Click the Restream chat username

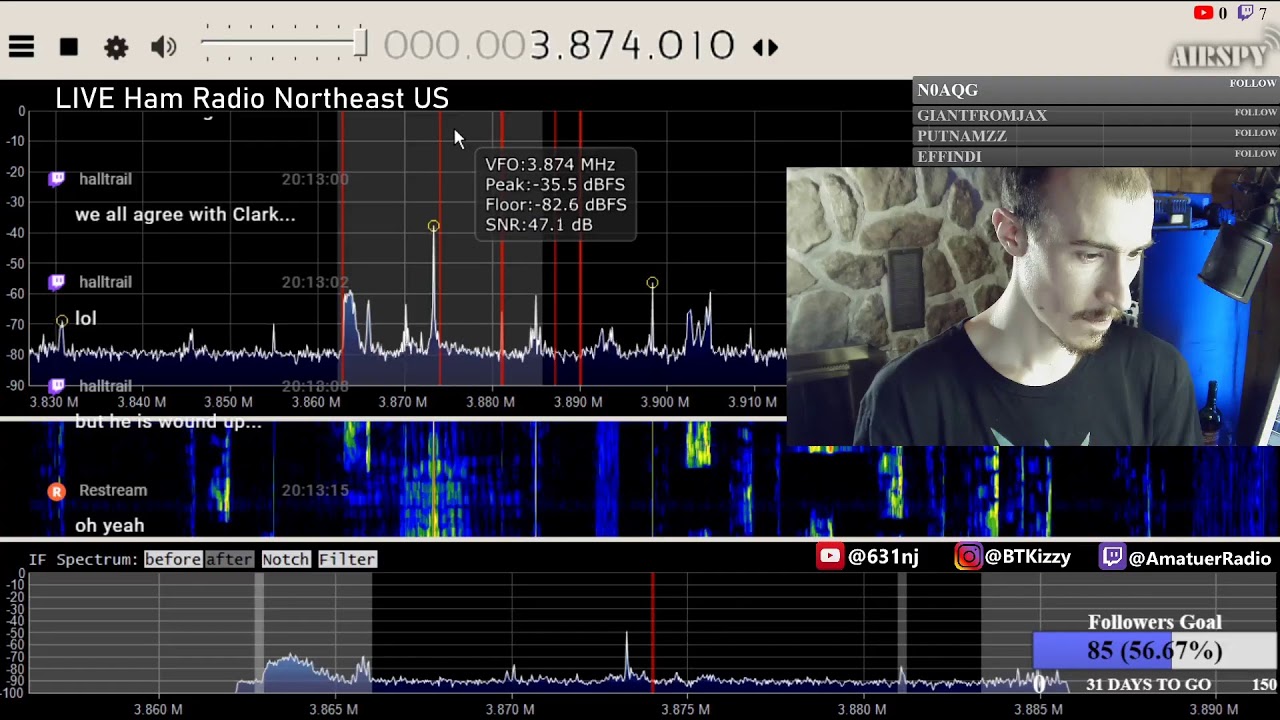point(113,490)
